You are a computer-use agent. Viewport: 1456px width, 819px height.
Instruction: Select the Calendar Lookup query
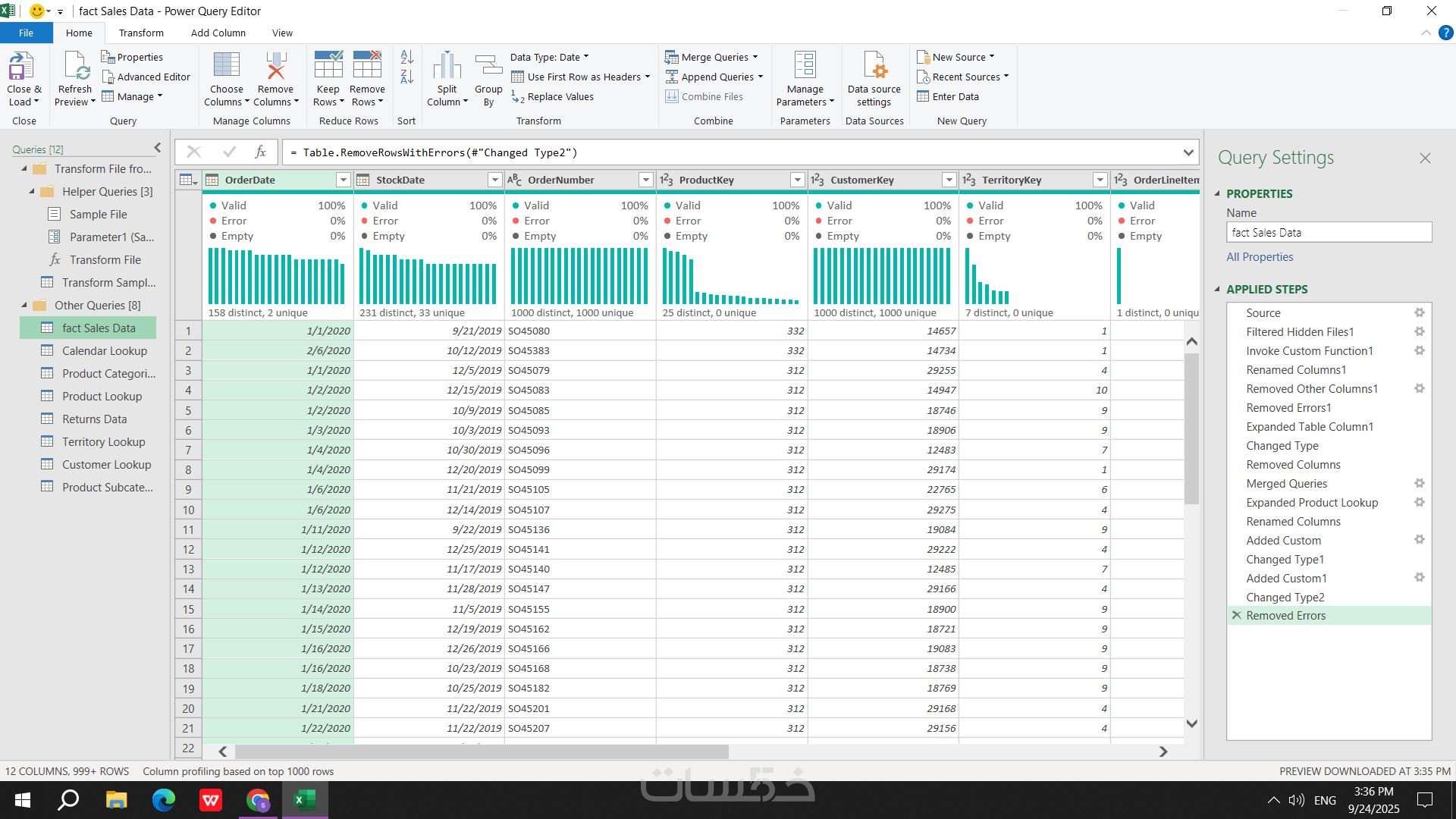[x=104, y=351]
